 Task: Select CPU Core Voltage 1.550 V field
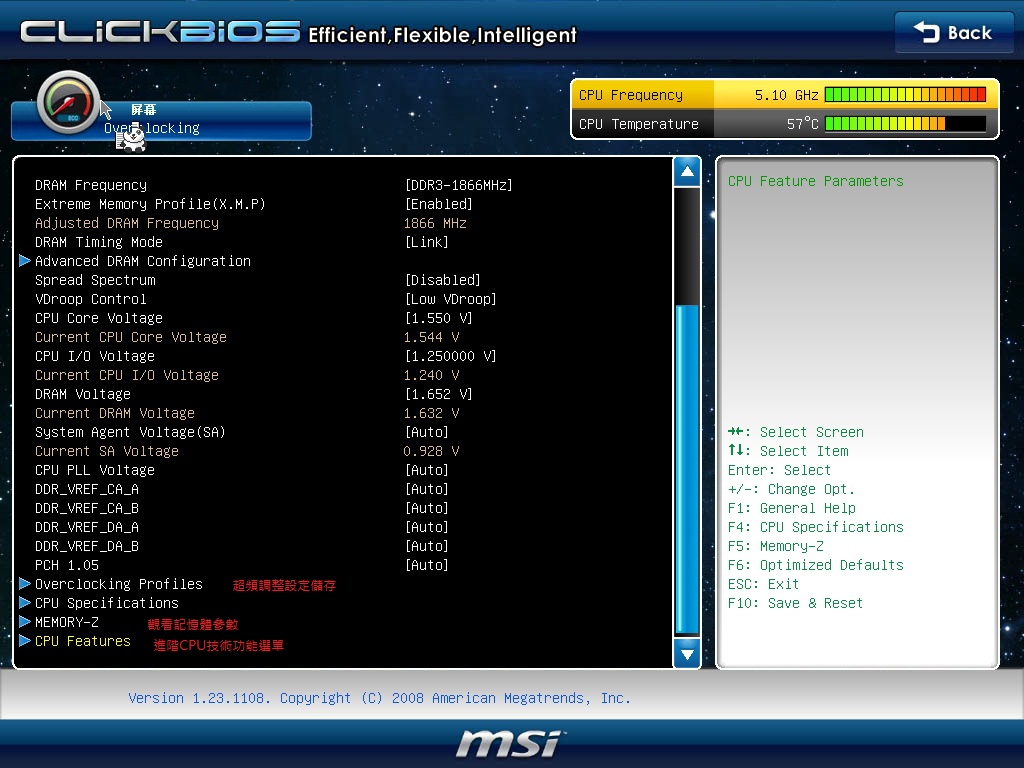[438, 318]
